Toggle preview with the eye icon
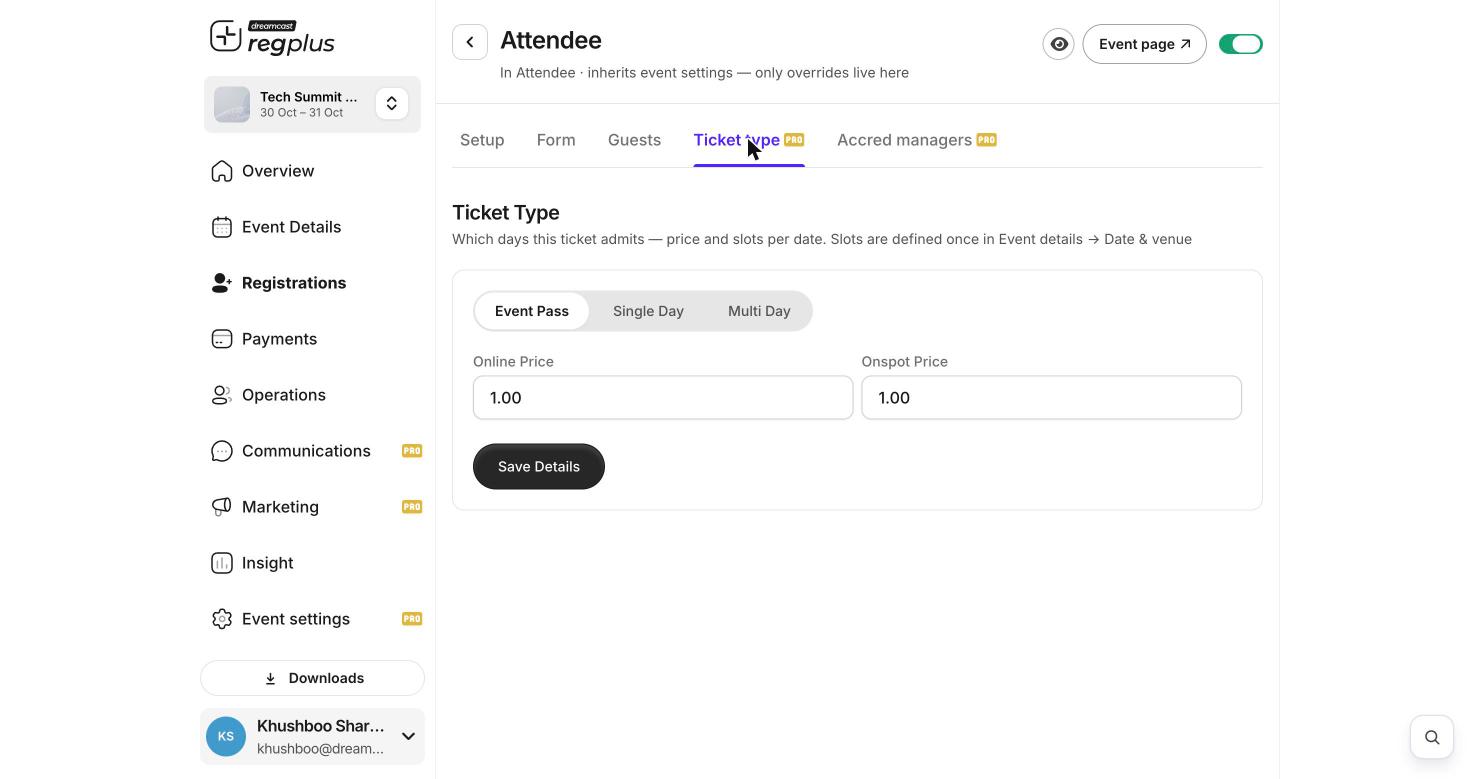Screen dimensions: 1470x779 (1059, 44)
